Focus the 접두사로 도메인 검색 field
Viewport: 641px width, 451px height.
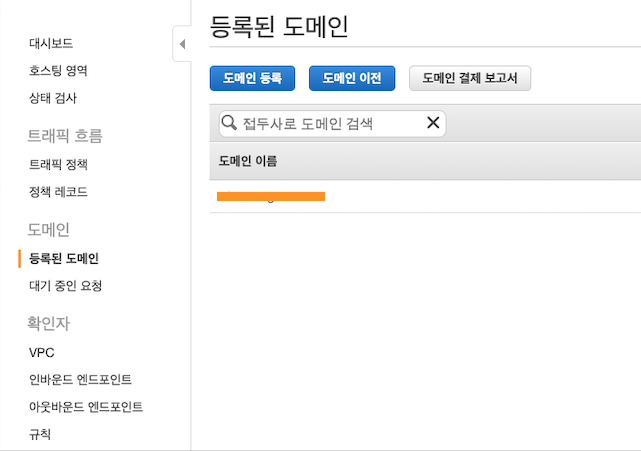pyautogui.click(x=332, y=123)
